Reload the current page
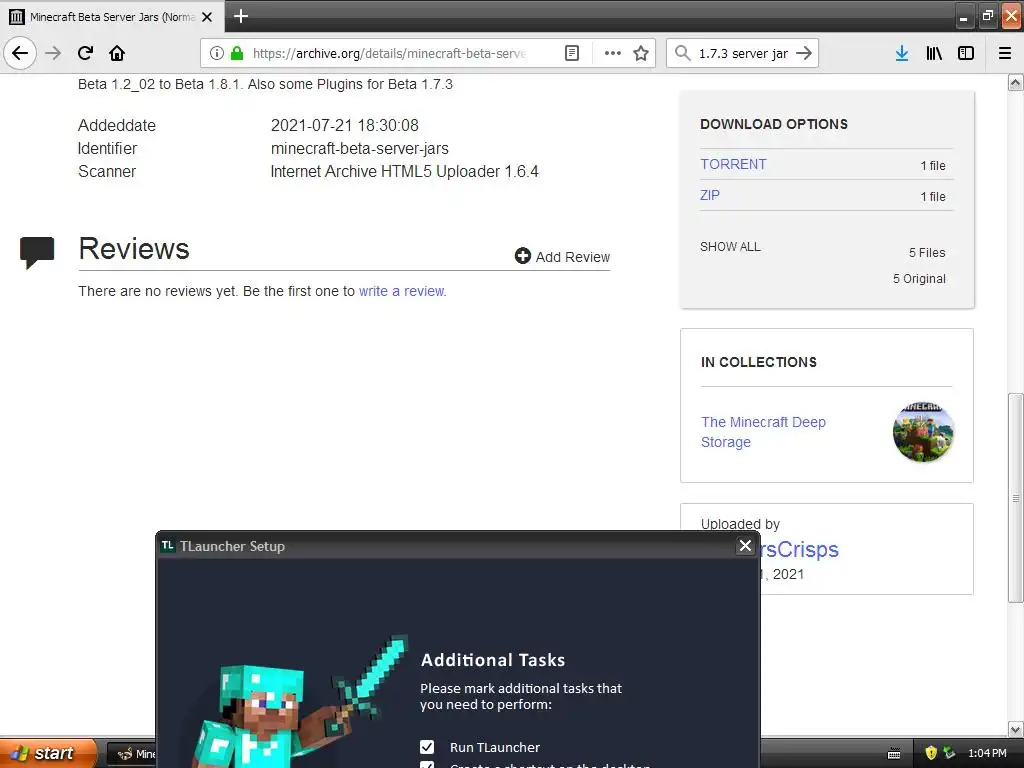Image resolution: width=1024 pixels, height=768 pixels. click(x=85, y=53)
